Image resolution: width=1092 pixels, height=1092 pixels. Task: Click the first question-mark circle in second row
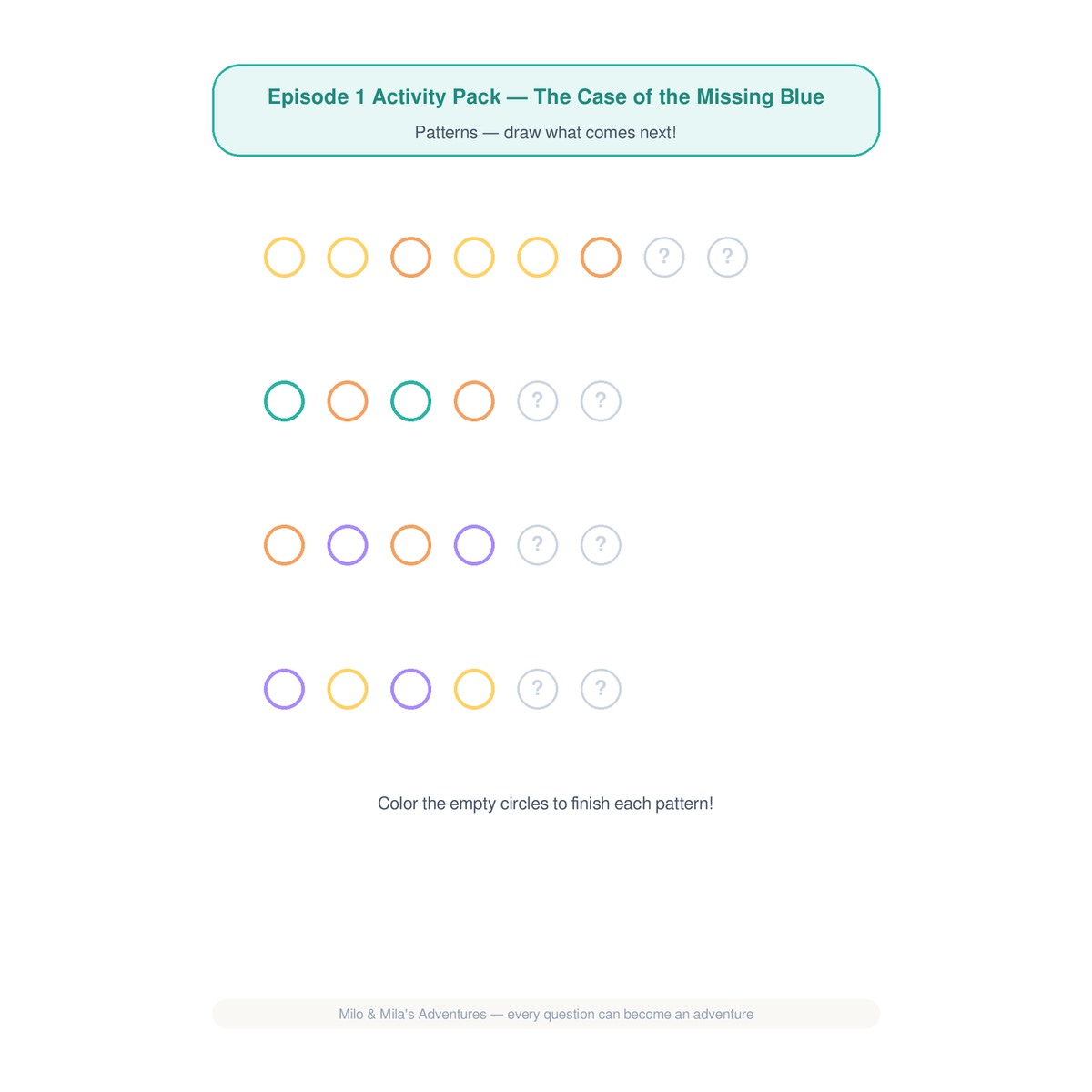click(x=537, y=401)
